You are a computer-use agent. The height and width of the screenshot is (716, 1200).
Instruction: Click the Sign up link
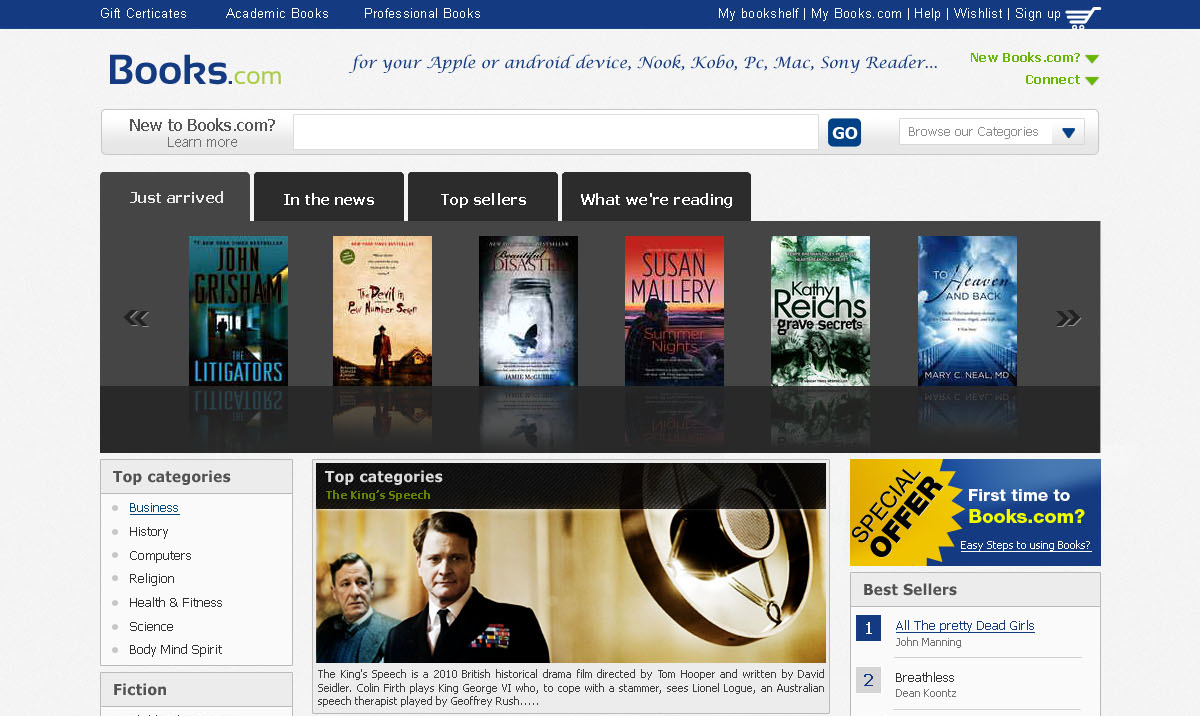click(x=1038, y=14)
